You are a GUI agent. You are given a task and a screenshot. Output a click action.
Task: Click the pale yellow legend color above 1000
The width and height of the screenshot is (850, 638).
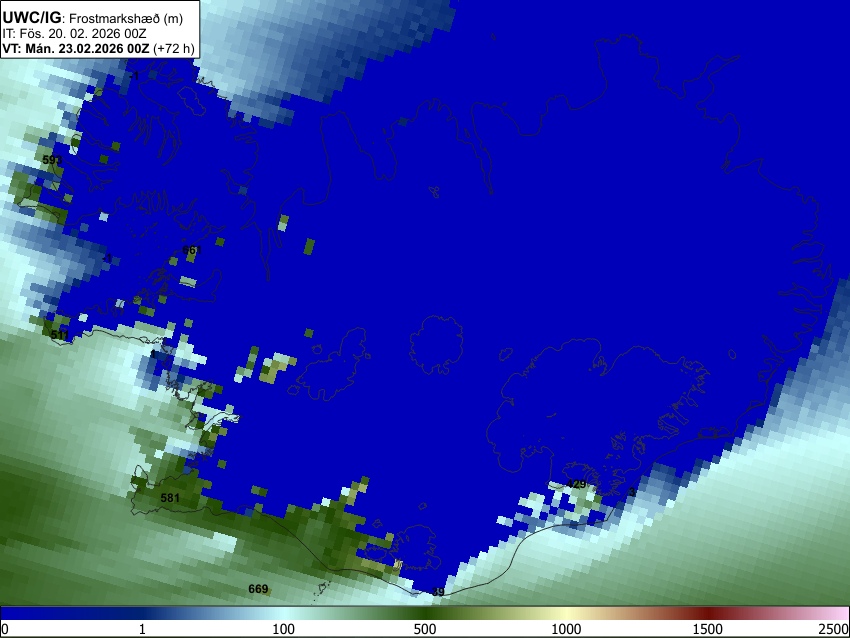point(566,614)
